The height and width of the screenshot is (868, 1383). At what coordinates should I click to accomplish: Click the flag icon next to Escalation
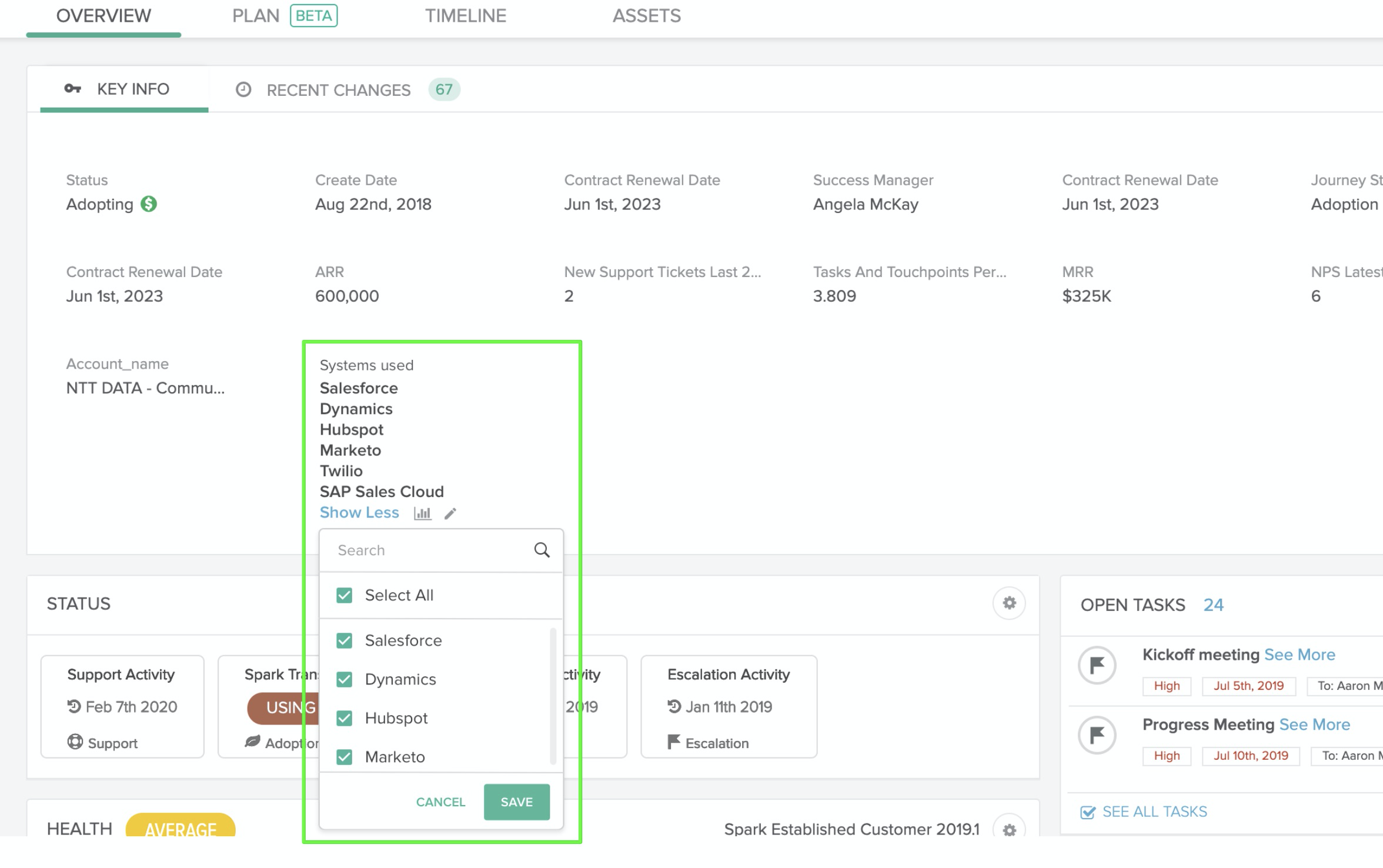[x=674, y=742]
